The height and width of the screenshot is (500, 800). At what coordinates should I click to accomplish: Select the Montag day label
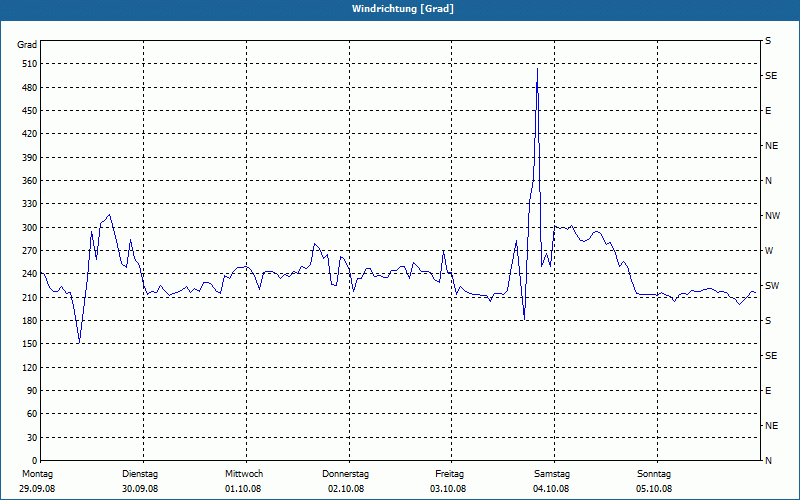[x=37, y=474]
